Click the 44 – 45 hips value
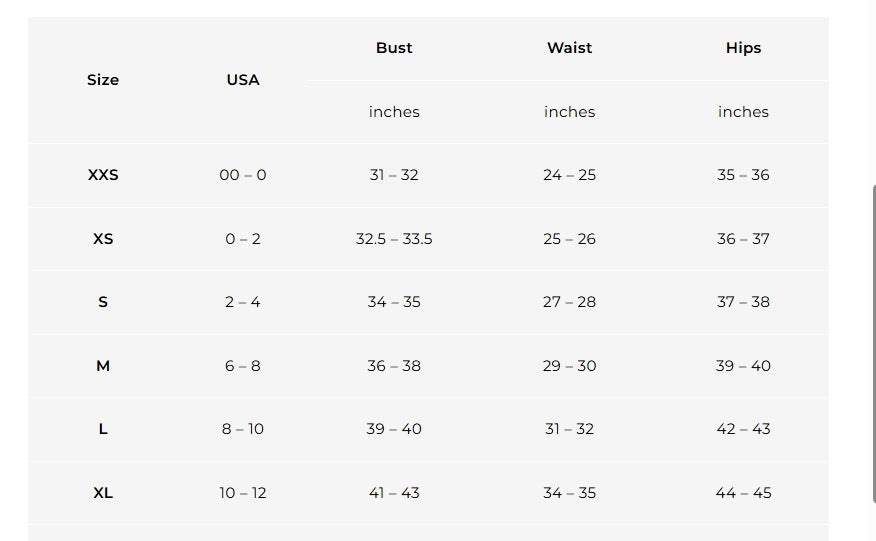Image resolution: width=876 pixels, height=541 pixels. pos(743,493)
